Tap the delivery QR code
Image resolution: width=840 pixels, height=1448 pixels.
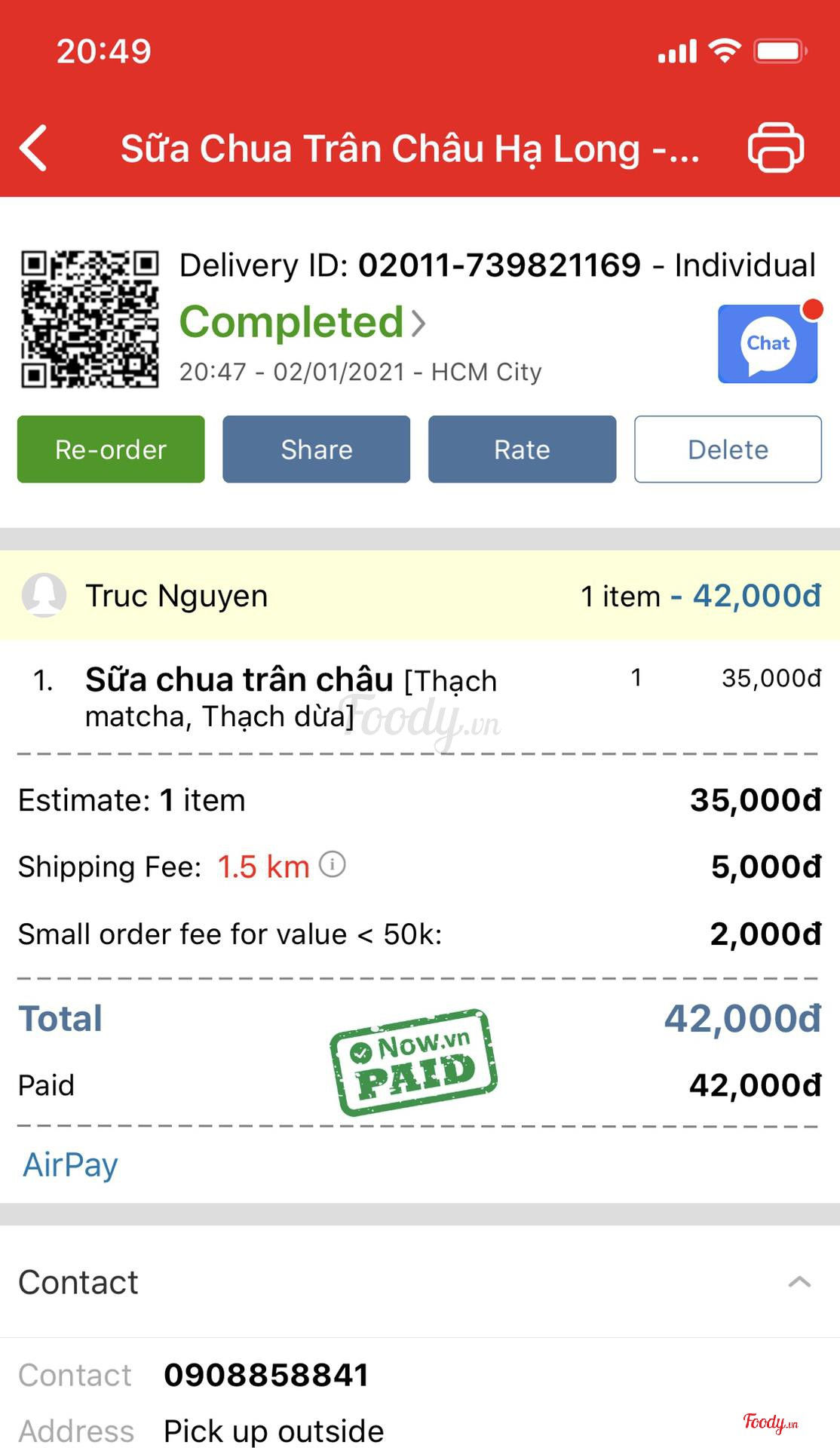click(x=90, y=319)
